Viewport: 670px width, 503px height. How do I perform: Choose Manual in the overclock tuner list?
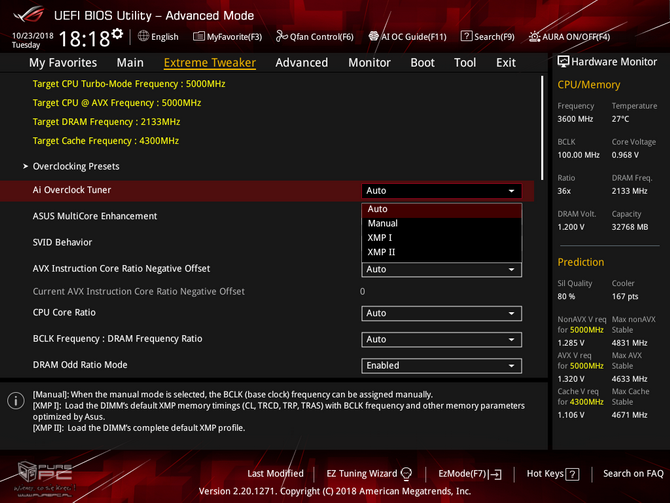point(441,224)
